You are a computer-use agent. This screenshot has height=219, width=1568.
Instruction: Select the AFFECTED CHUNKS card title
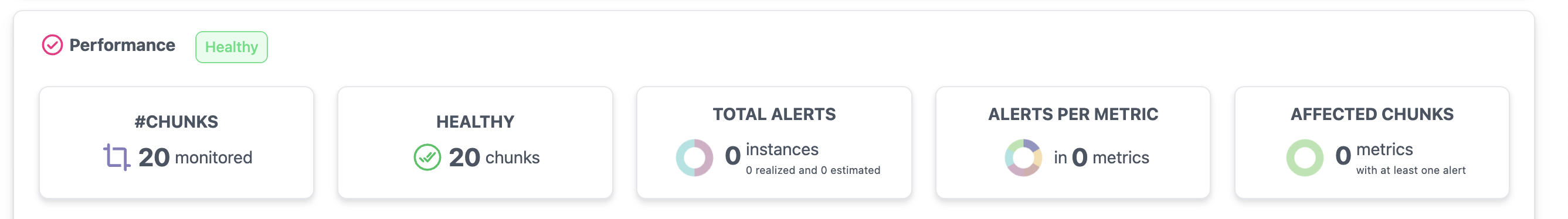coord(1372,114)
